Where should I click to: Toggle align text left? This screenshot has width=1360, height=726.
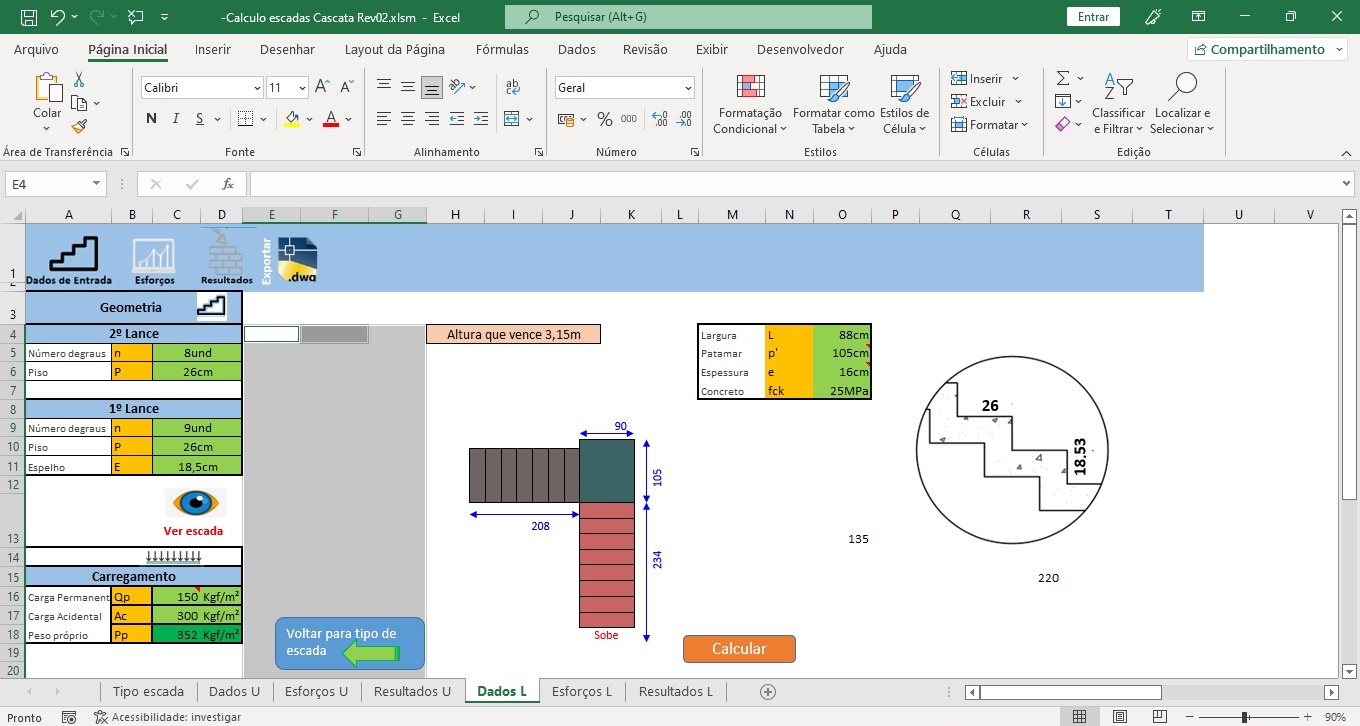pyautogui.click(x=383, y=119)
